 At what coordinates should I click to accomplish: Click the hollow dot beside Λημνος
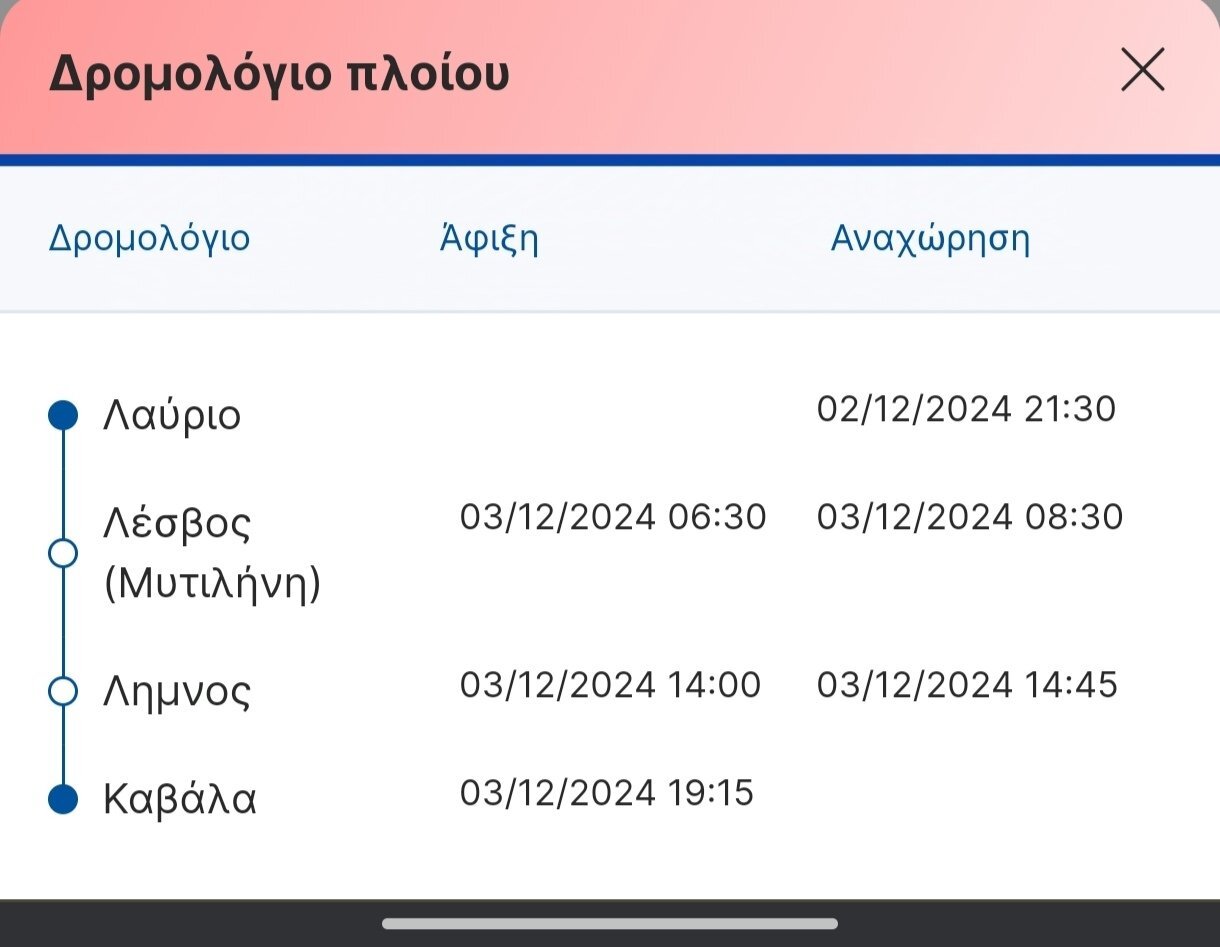63,691
